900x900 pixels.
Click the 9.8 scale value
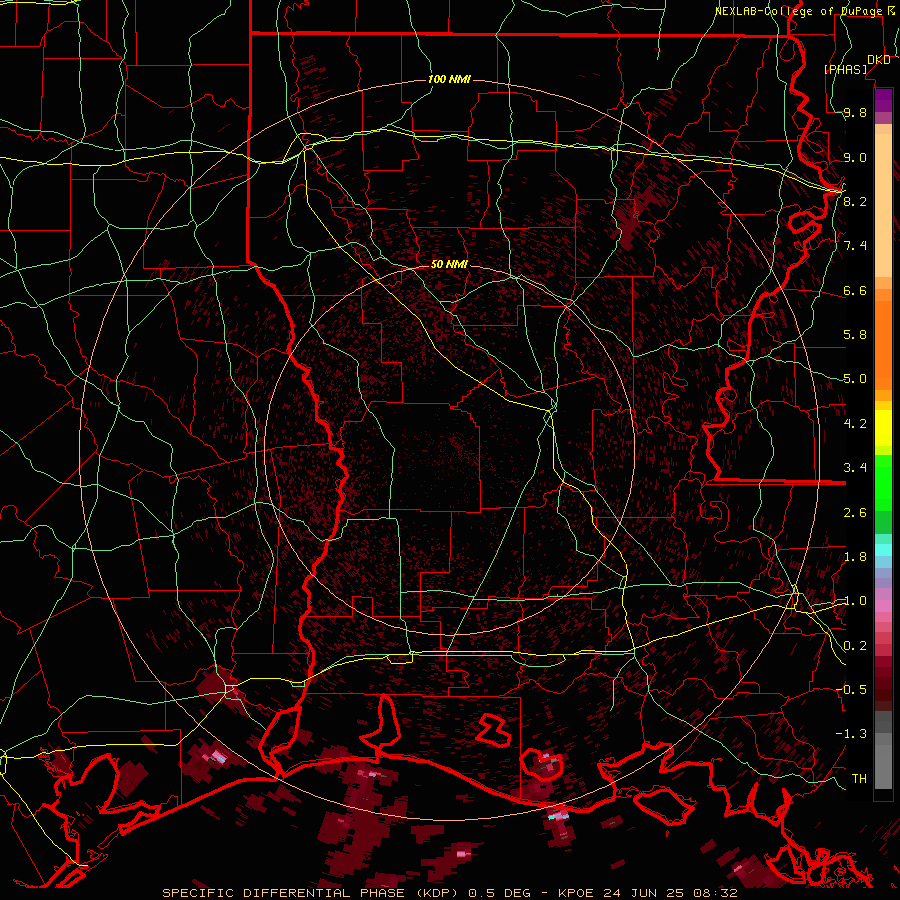(855, 112)
